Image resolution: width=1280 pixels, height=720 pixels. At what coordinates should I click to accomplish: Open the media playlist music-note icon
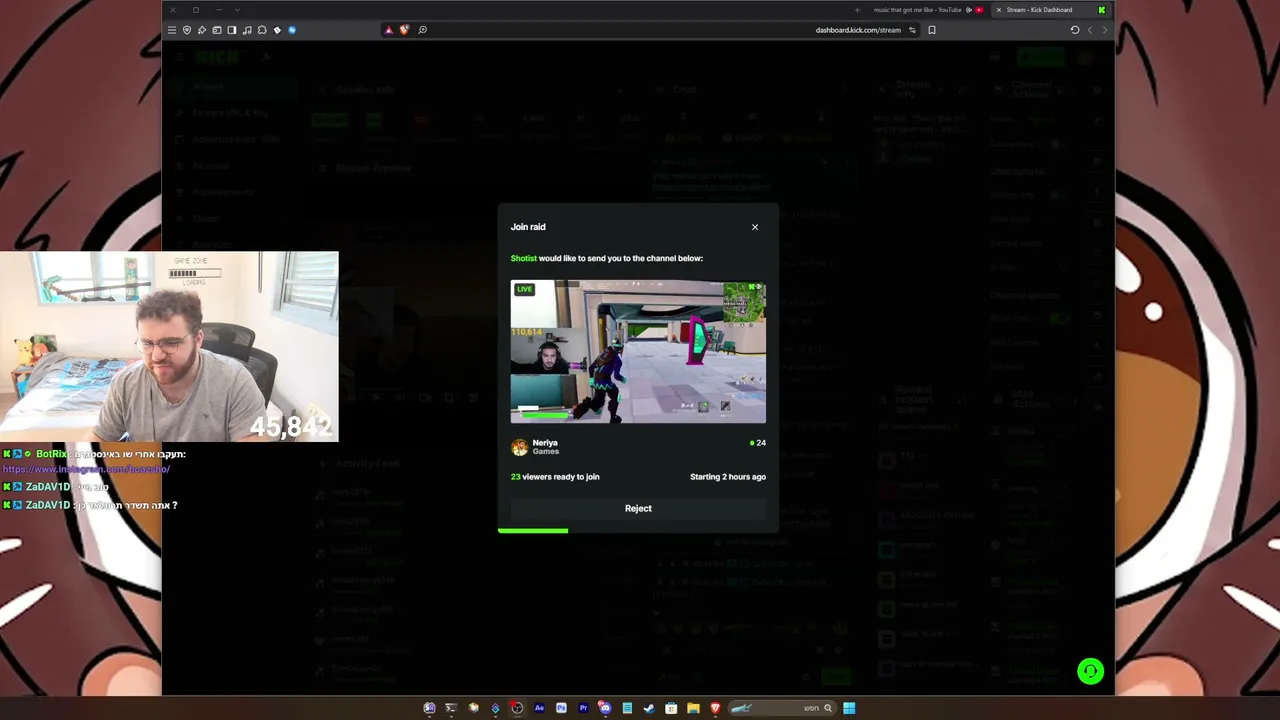(x=247, y=30)
